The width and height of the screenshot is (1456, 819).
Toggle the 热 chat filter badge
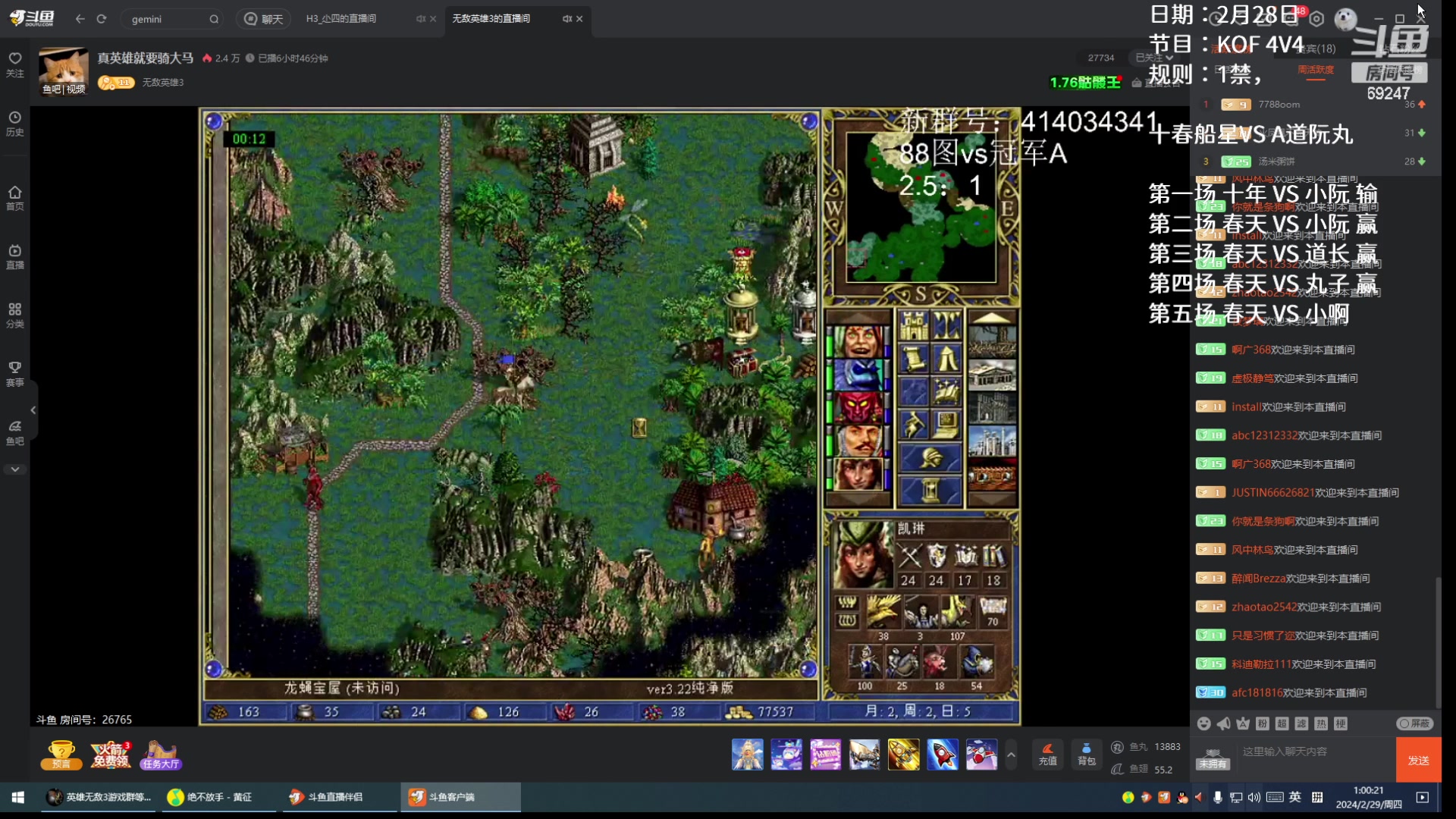[x=1321, y=723]
